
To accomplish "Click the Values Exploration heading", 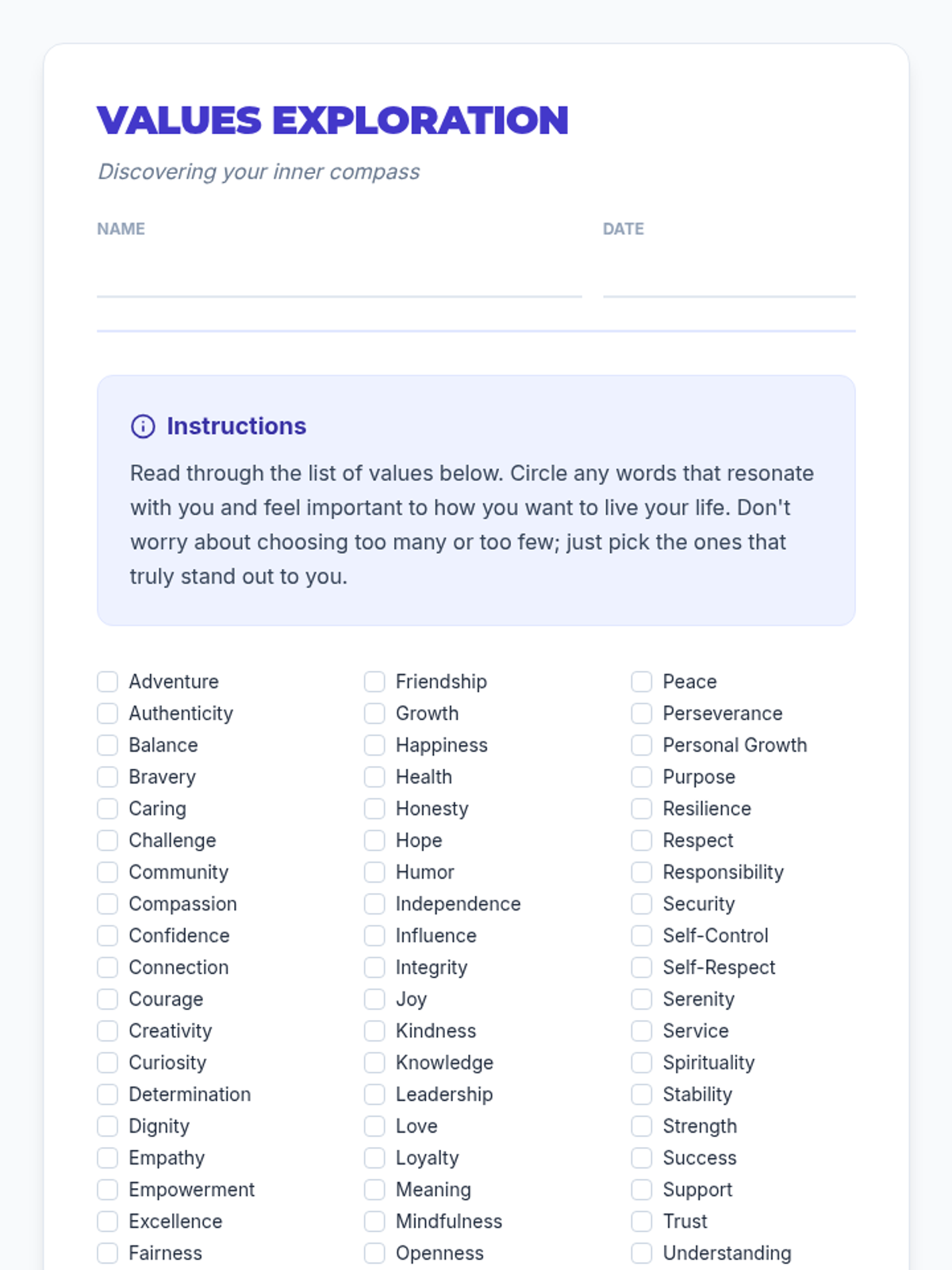I will [332, 121].
